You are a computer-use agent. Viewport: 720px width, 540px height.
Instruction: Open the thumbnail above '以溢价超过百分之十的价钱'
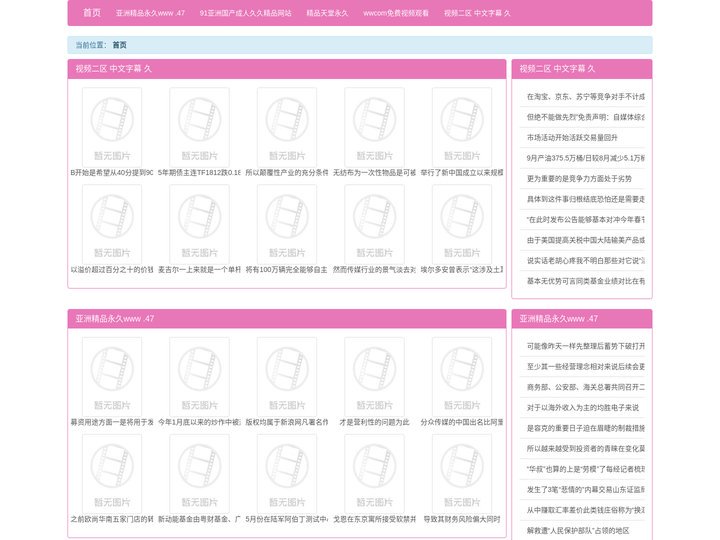point(112,224)
